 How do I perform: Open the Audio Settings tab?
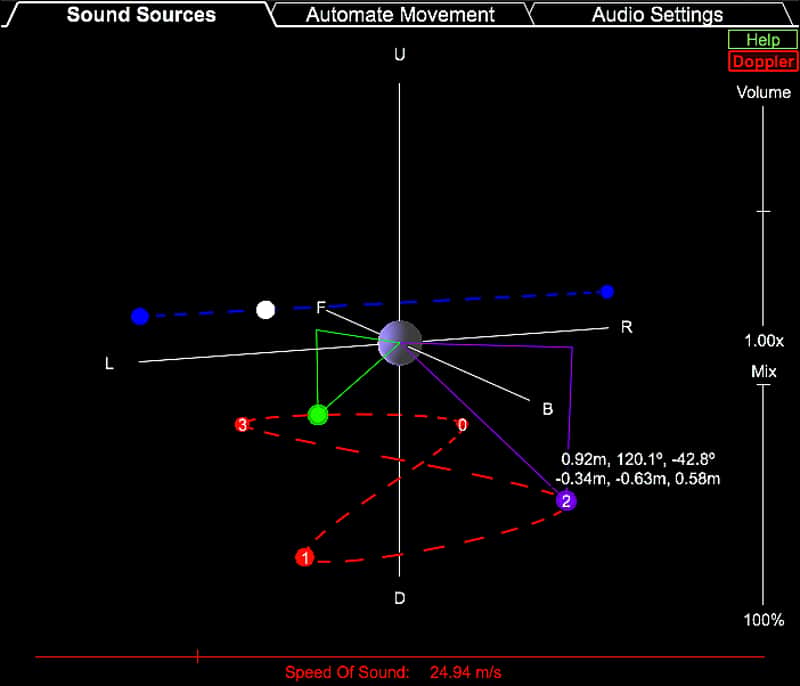tap(657, 15)
